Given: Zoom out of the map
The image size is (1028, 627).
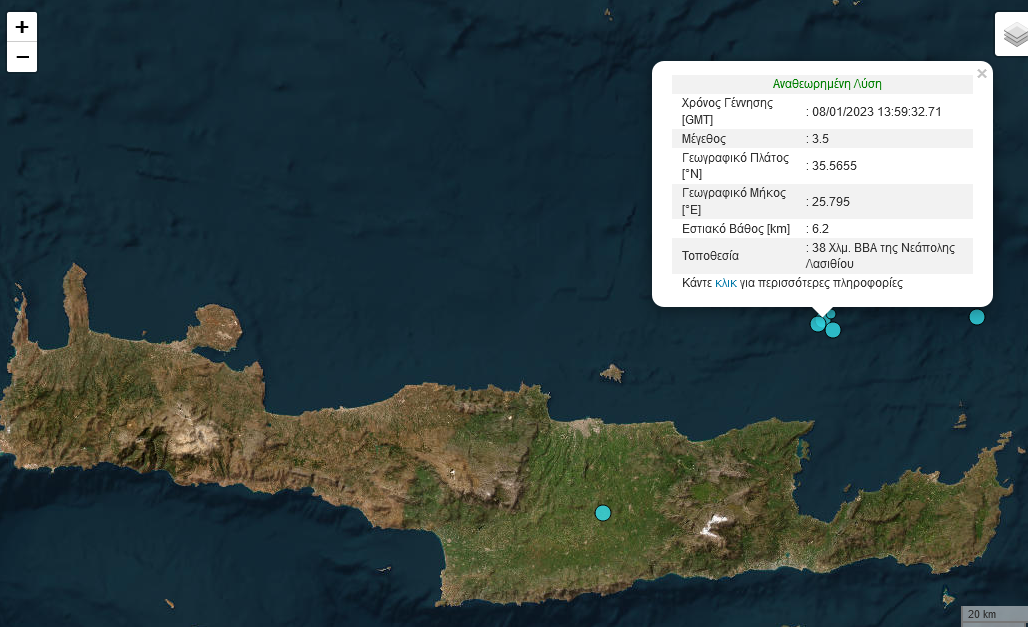Looking at the screenshot, I should pyautogui.click(x=22, y=57).
